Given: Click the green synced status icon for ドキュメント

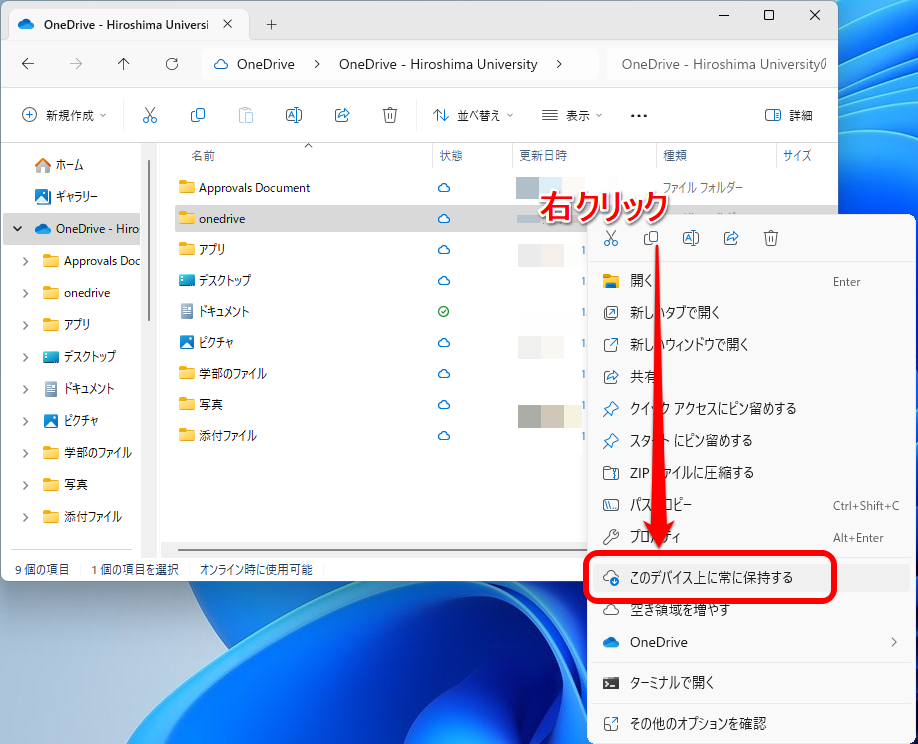Looking at the screenshot, I should [444, 311].
